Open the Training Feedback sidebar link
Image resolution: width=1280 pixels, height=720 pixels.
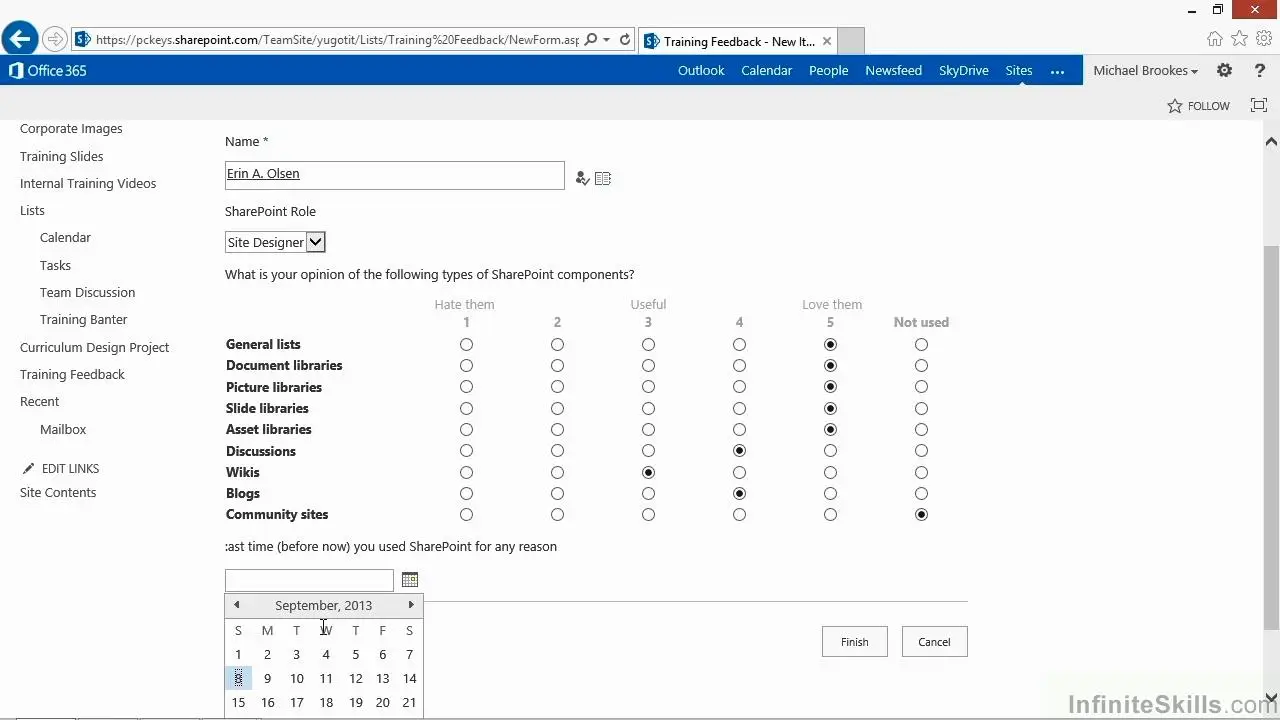point(72,374)
